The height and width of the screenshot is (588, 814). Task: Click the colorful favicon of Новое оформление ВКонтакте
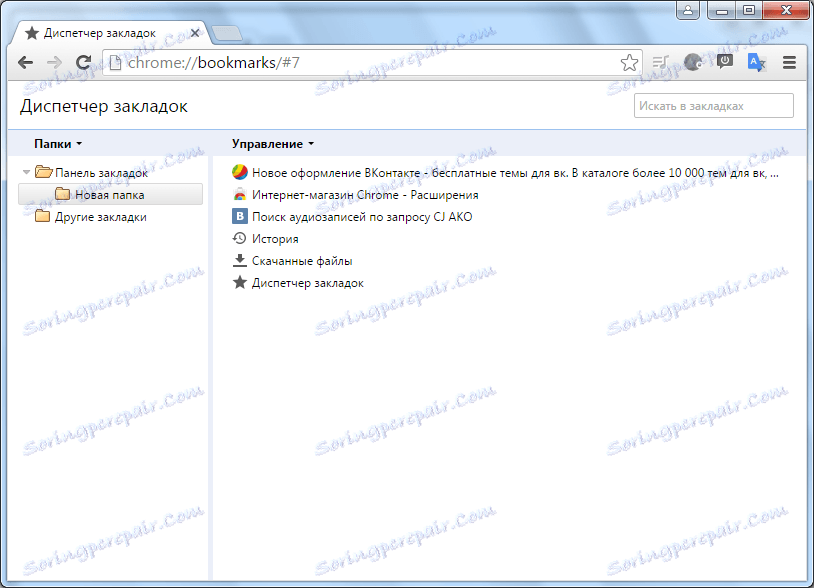(x=239, y=172)
